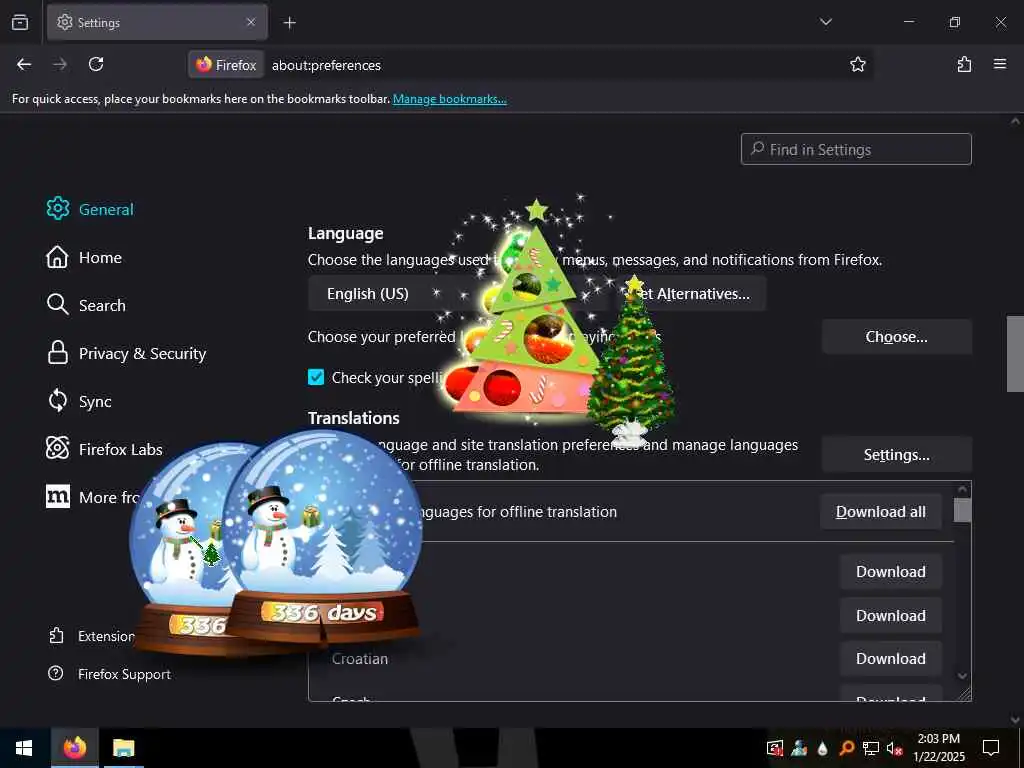The height and width of the screenshot is (768, 1024).
Task: Click the General gear icon in sidebar
Action: pyautogui.click(x=57, y=208)
